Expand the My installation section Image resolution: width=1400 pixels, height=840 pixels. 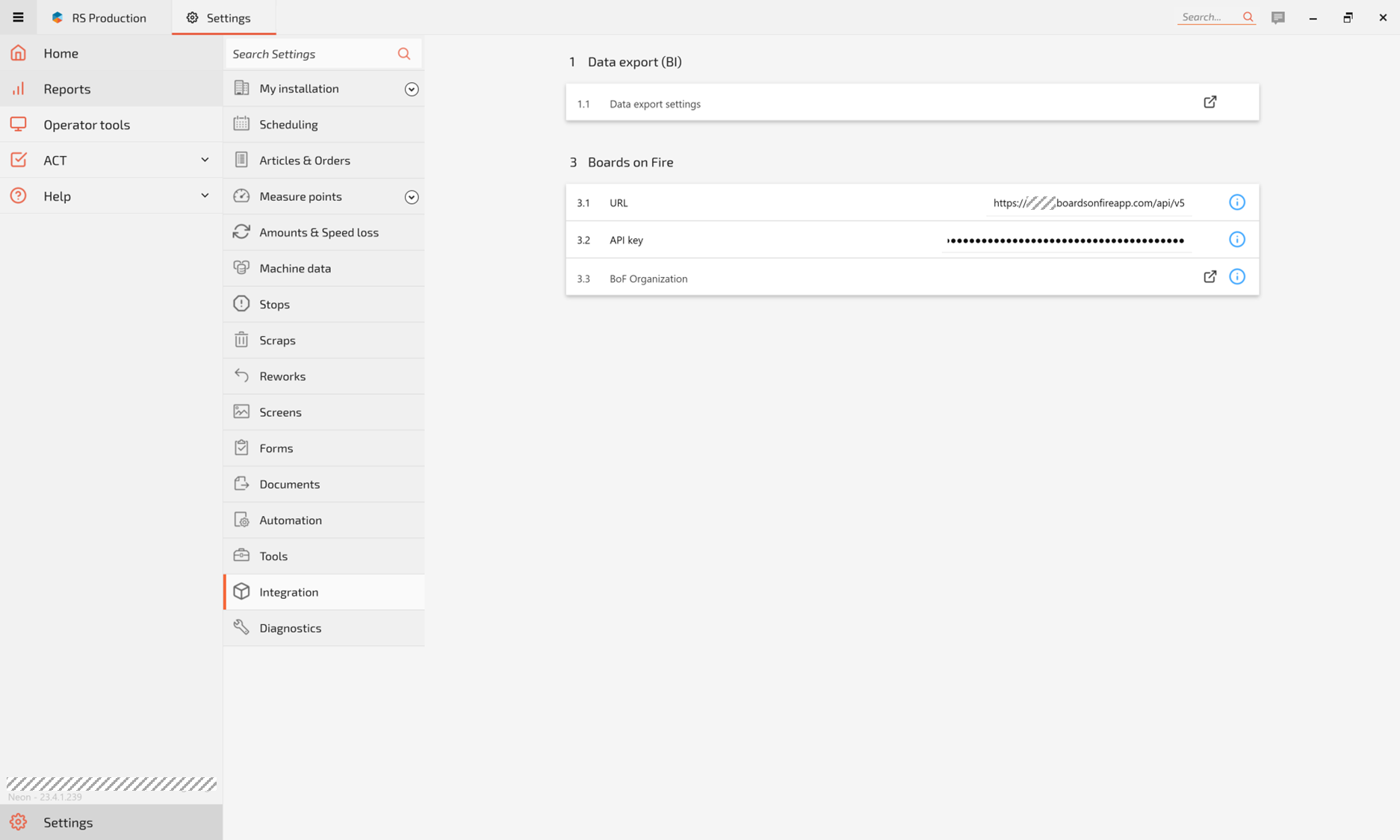tap(411, 89)
